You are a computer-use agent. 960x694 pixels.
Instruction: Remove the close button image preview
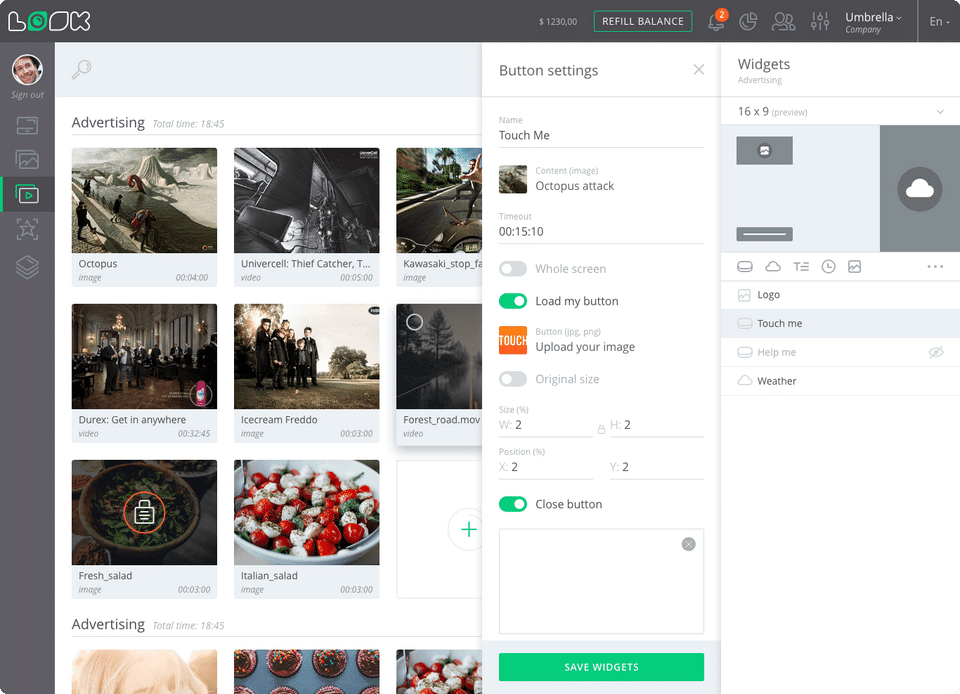pyautogui.click(x=689, y=544)
